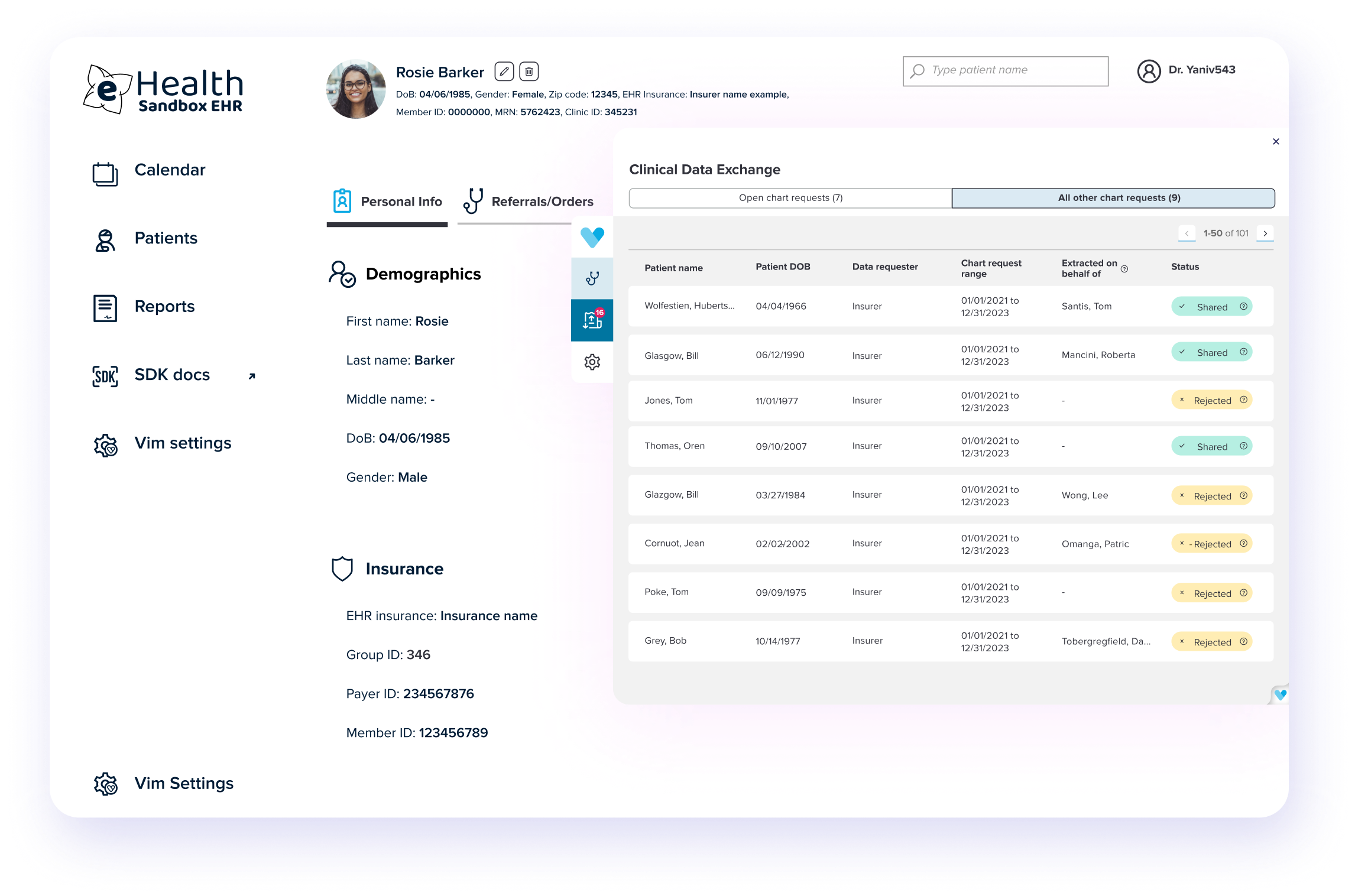The width and height of the screenshot is (1355, 896).
Task: Click the info icon beside Extracted on behalf of
Action: pos(1124,269)
